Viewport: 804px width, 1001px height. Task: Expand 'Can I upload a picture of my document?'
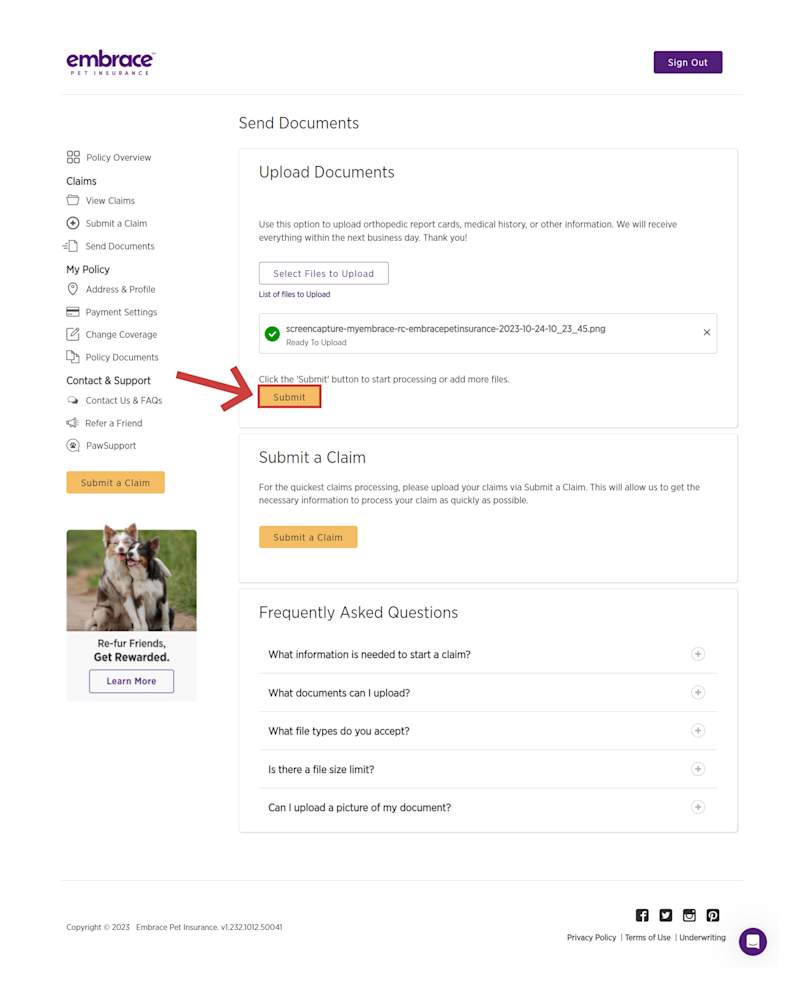[698, 807]
